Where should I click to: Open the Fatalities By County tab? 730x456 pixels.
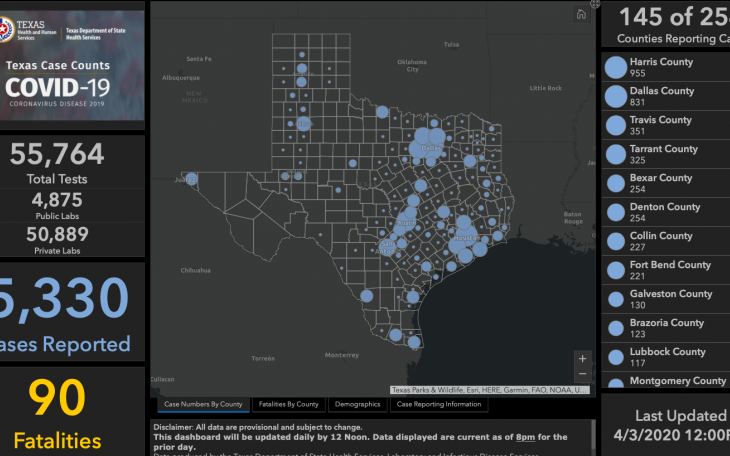tap(288, 405)
